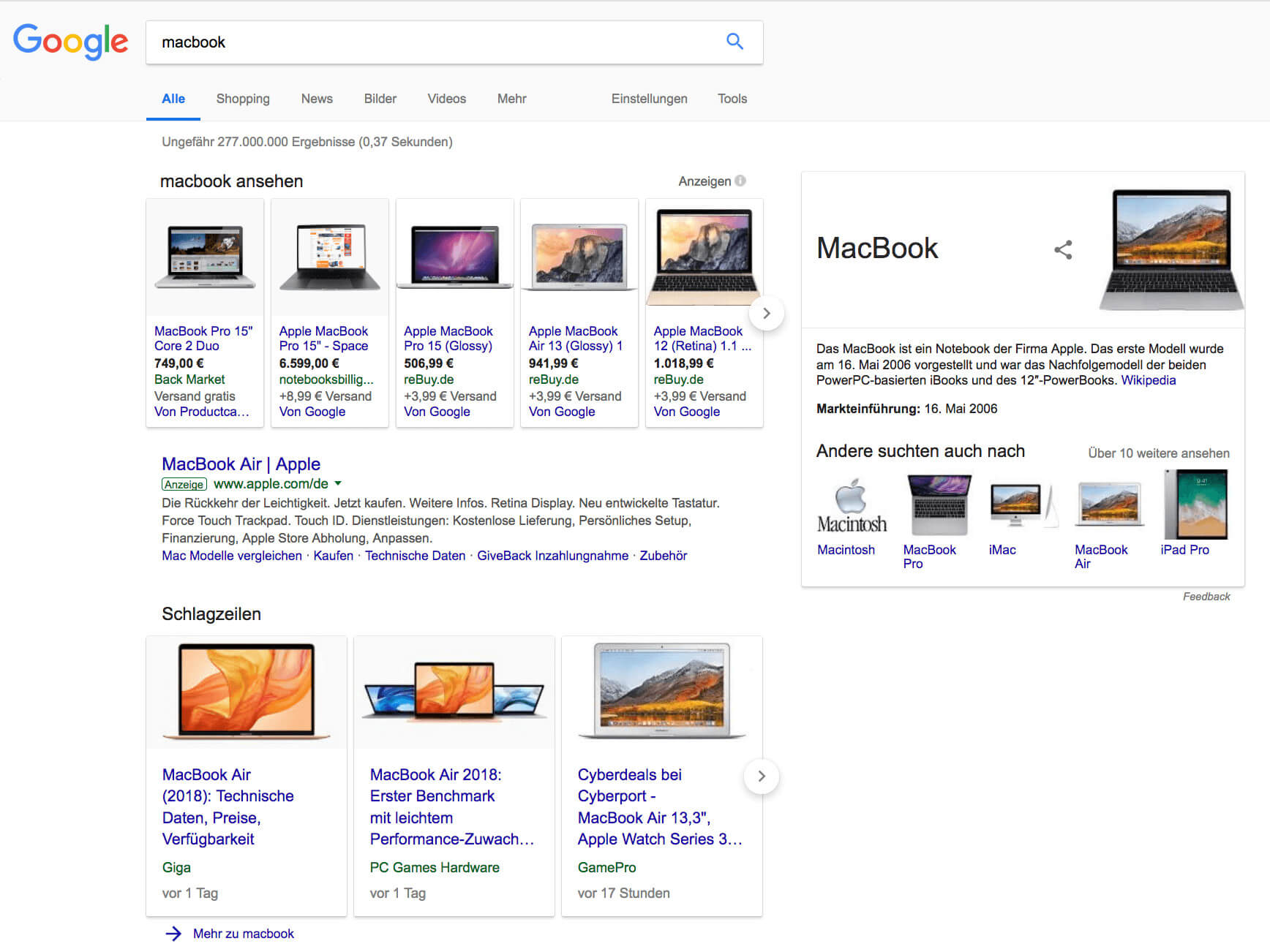Click the Feedback link
1270x952 pixels.
pyautogui.click(x=1206, y=597)
